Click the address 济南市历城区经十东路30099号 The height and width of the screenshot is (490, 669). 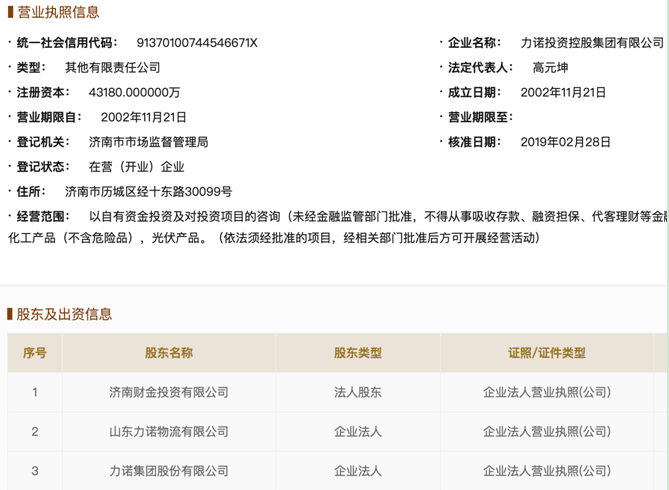(148, 191)
